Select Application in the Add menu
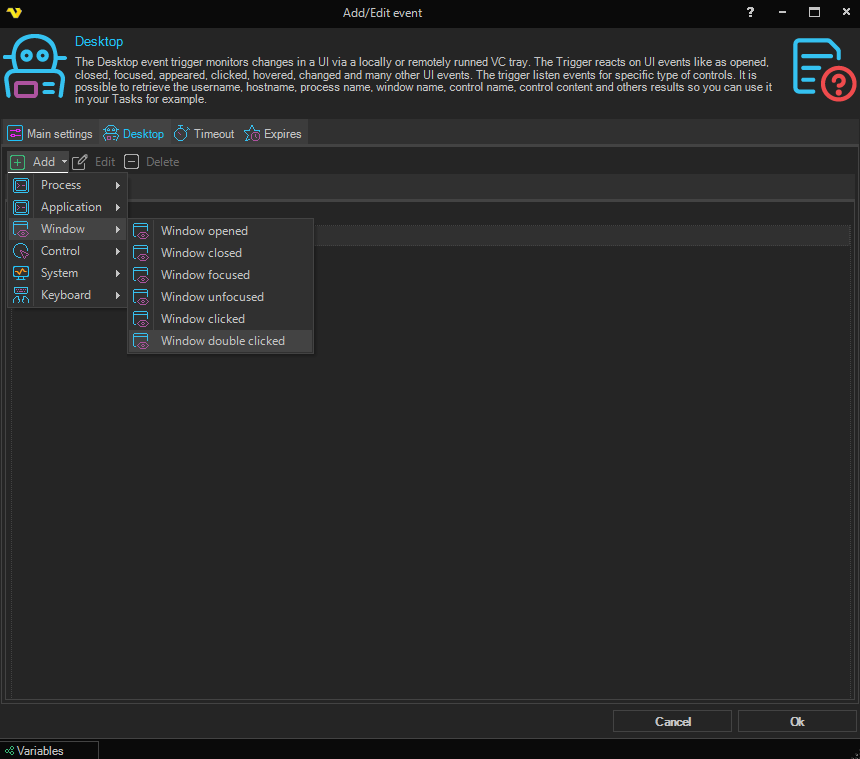Image resolution: width=860 pixels, height=759 pixels. click(67, 207)
